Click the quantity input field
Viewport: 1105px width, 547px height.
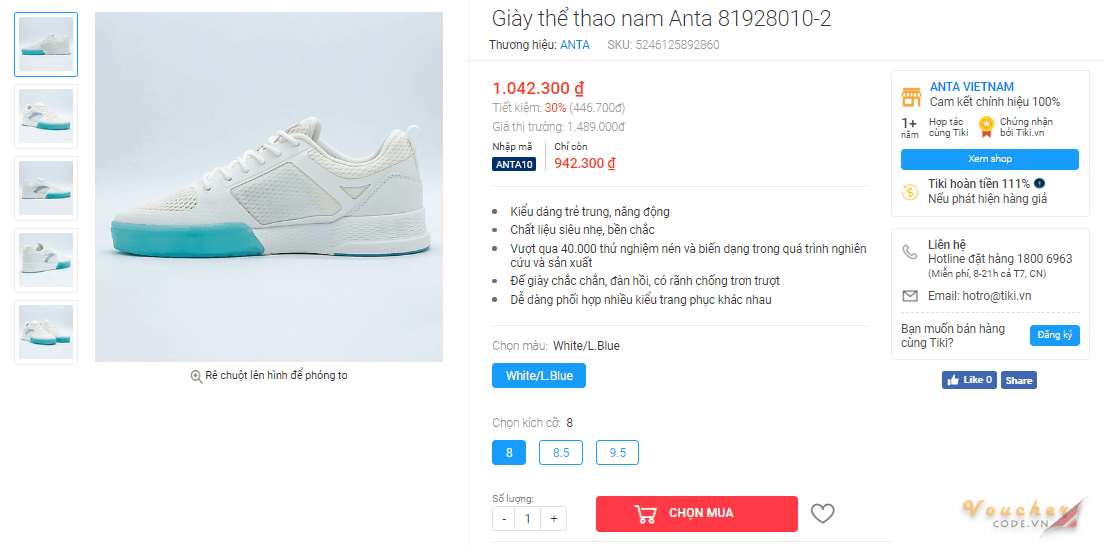(x=528, y=518)
